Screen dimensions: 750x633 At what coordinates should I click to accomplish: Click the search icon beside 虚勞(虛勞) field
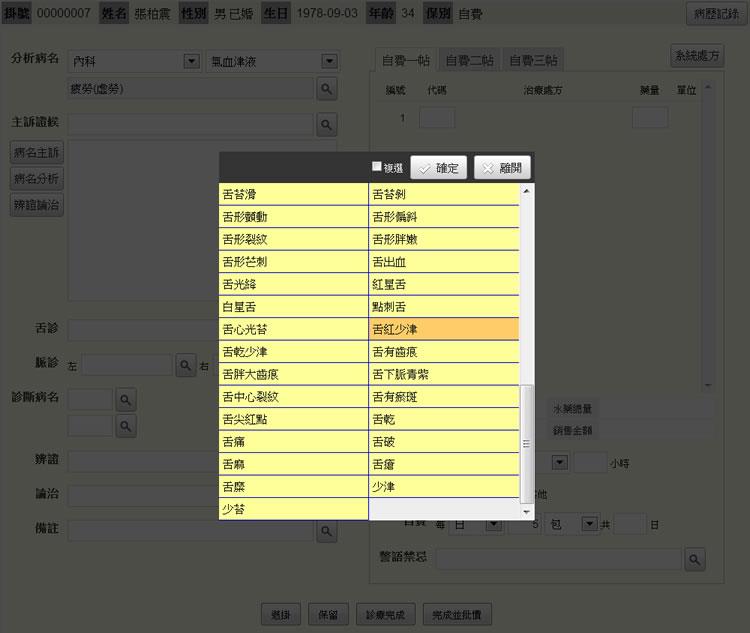pos(327,90)
